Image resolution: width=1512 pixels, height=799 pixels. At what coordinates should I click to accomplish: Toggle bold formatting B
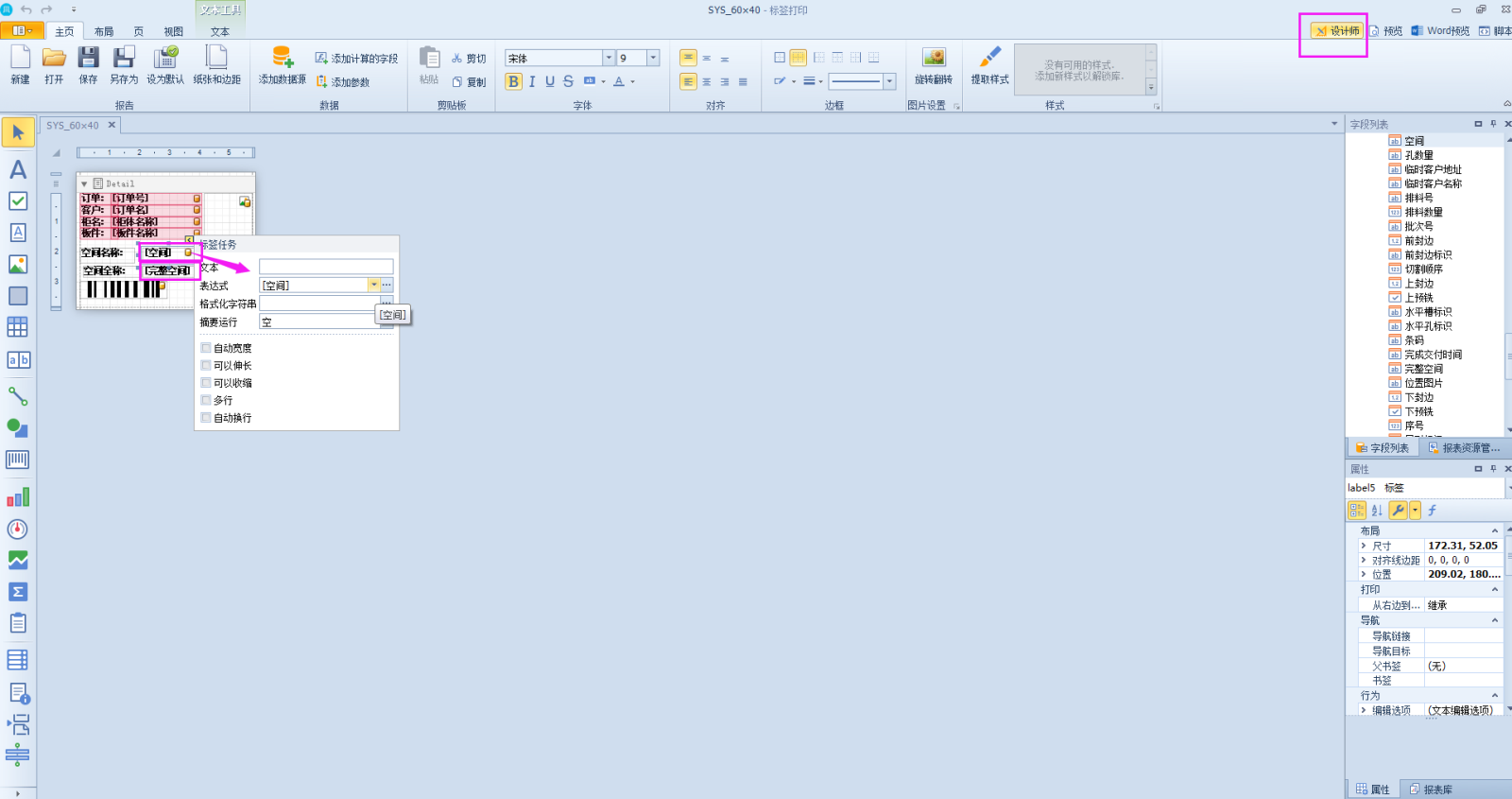point(513,81)
